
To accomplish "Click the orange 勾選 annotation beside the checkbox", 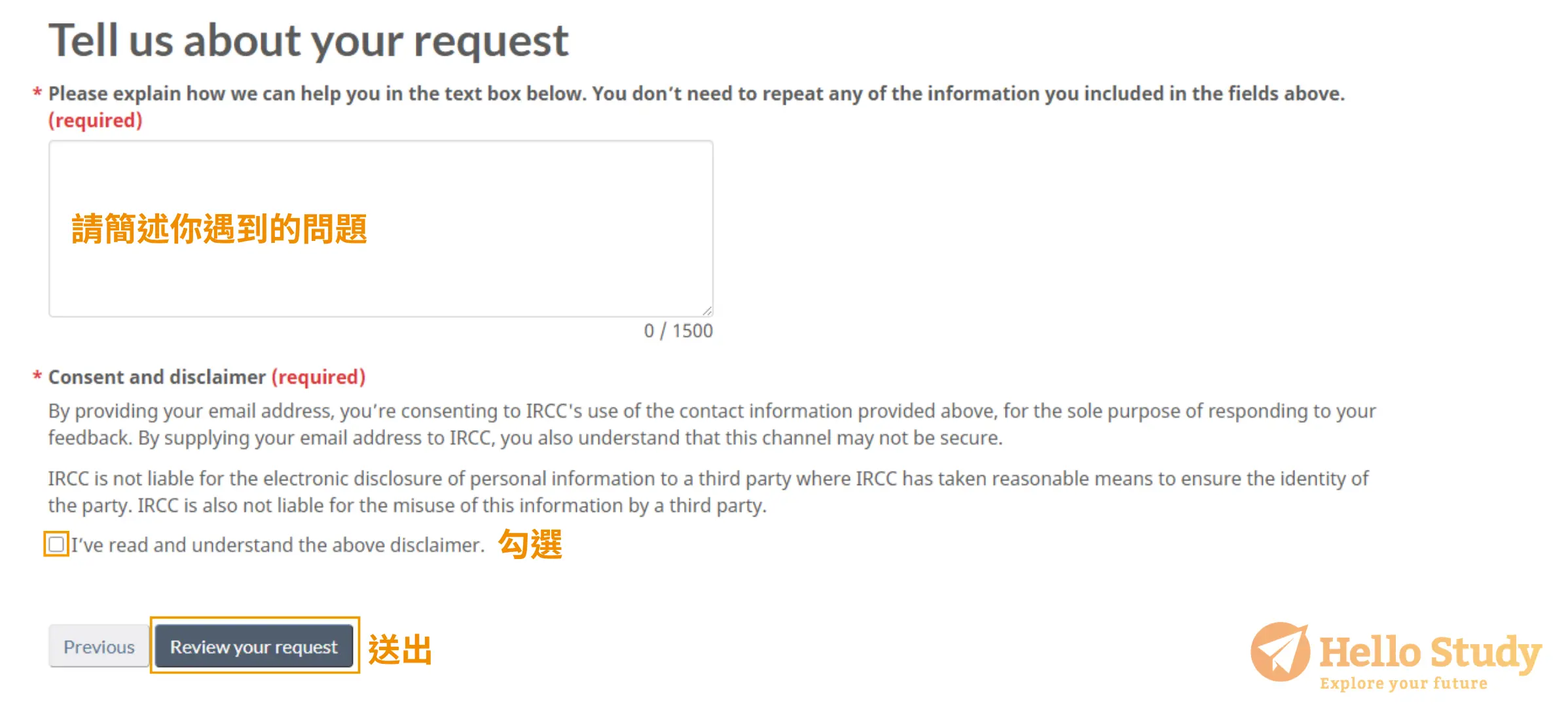I will click(530, 545).
